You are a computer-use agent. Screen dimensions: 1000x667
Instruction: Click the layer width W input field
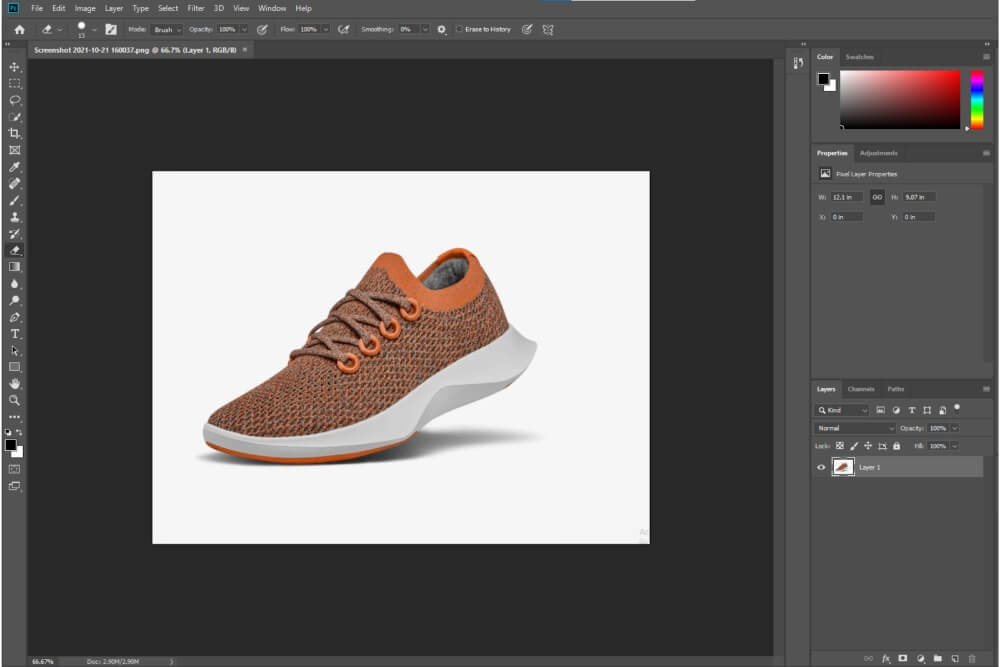point(846,197)
